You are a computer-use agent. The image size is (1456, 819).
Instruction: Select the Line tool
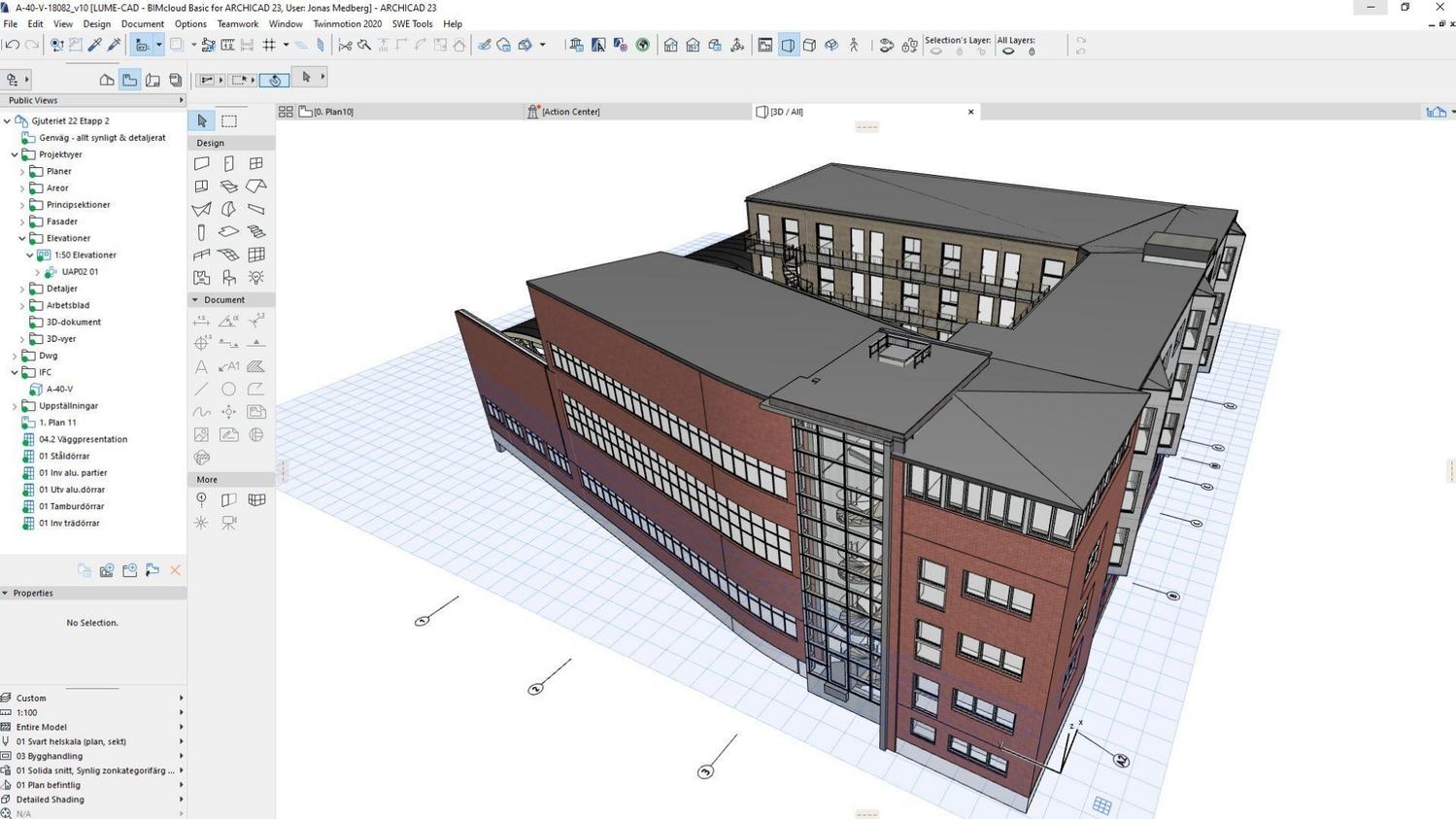point(201,390)
